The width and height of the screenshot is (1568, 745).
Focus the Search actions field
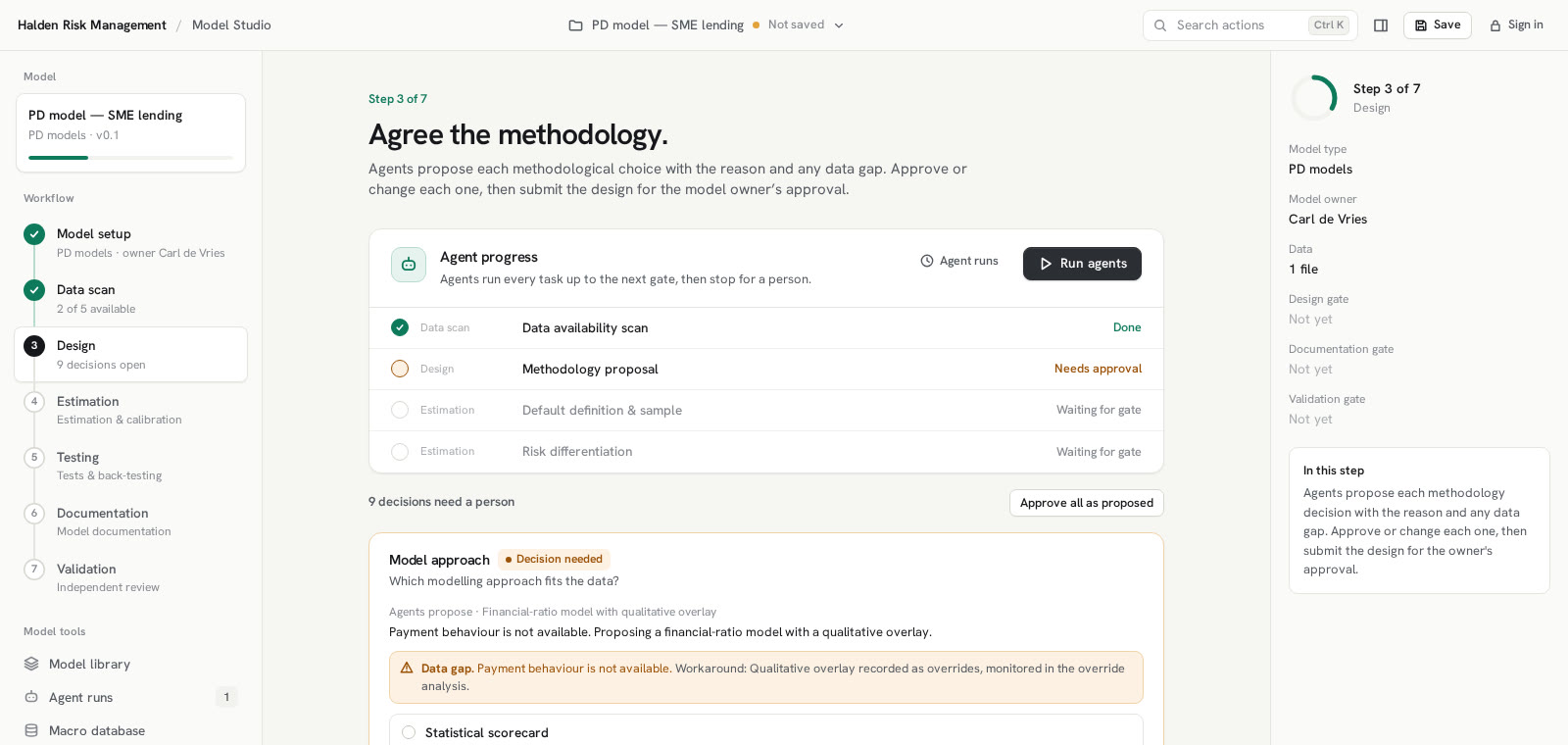point(1250,25)
